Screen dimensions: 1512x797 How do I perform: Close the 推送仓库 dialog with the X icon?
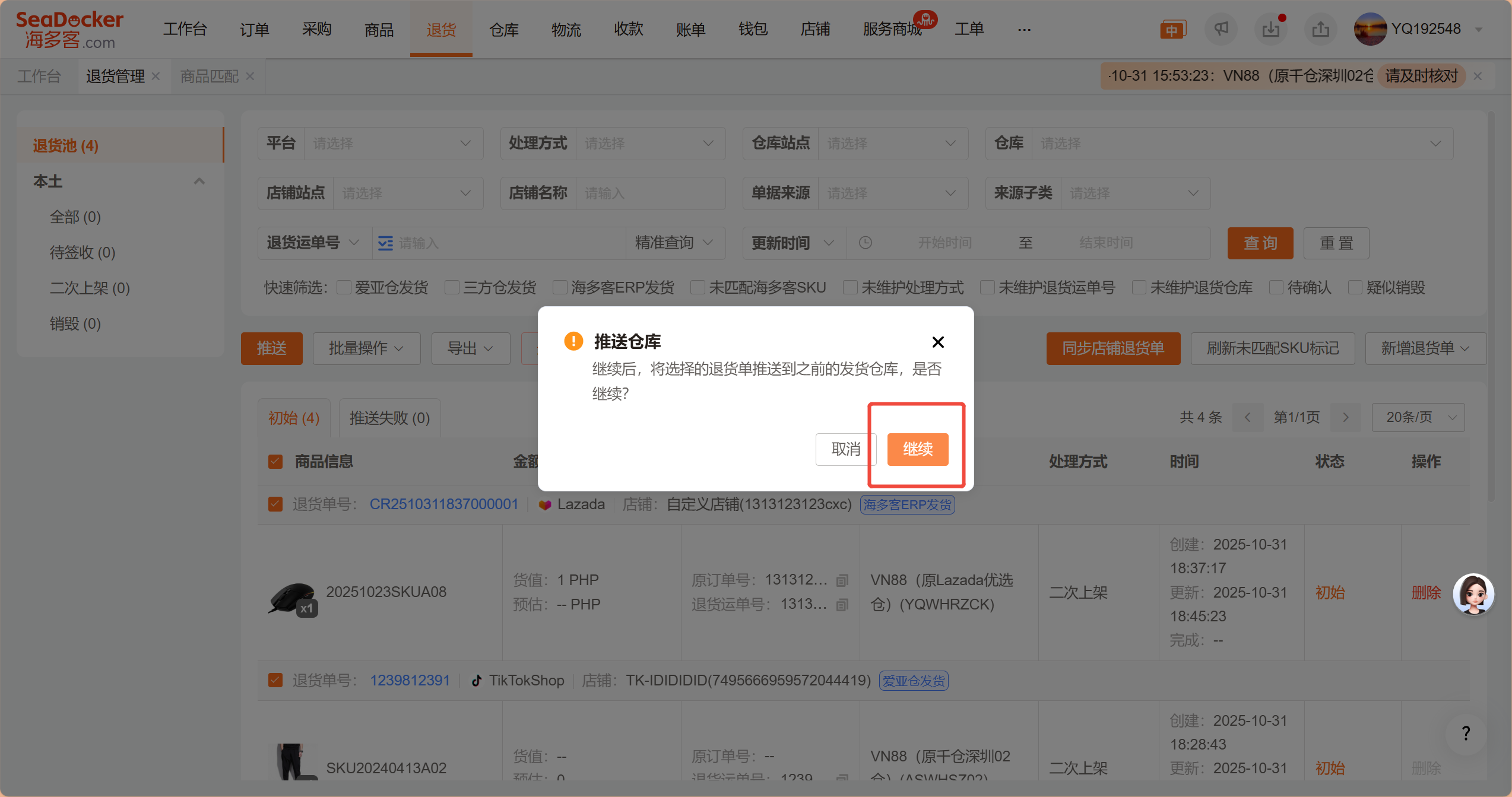pos(937,342)
